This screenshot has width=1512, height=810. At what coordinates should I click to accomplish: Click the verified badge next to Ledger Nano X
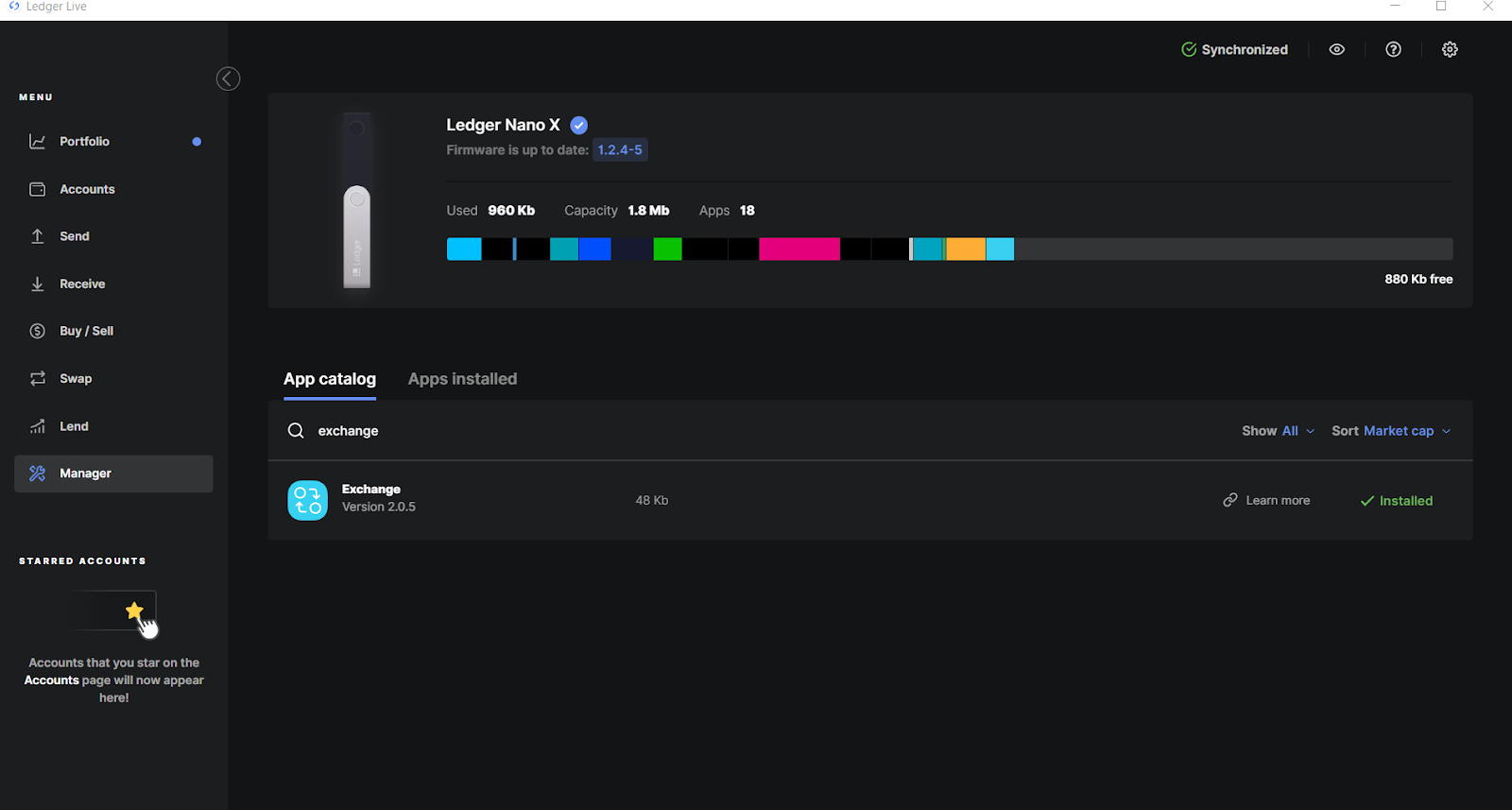pyautogui.click(x=579, y=125)
